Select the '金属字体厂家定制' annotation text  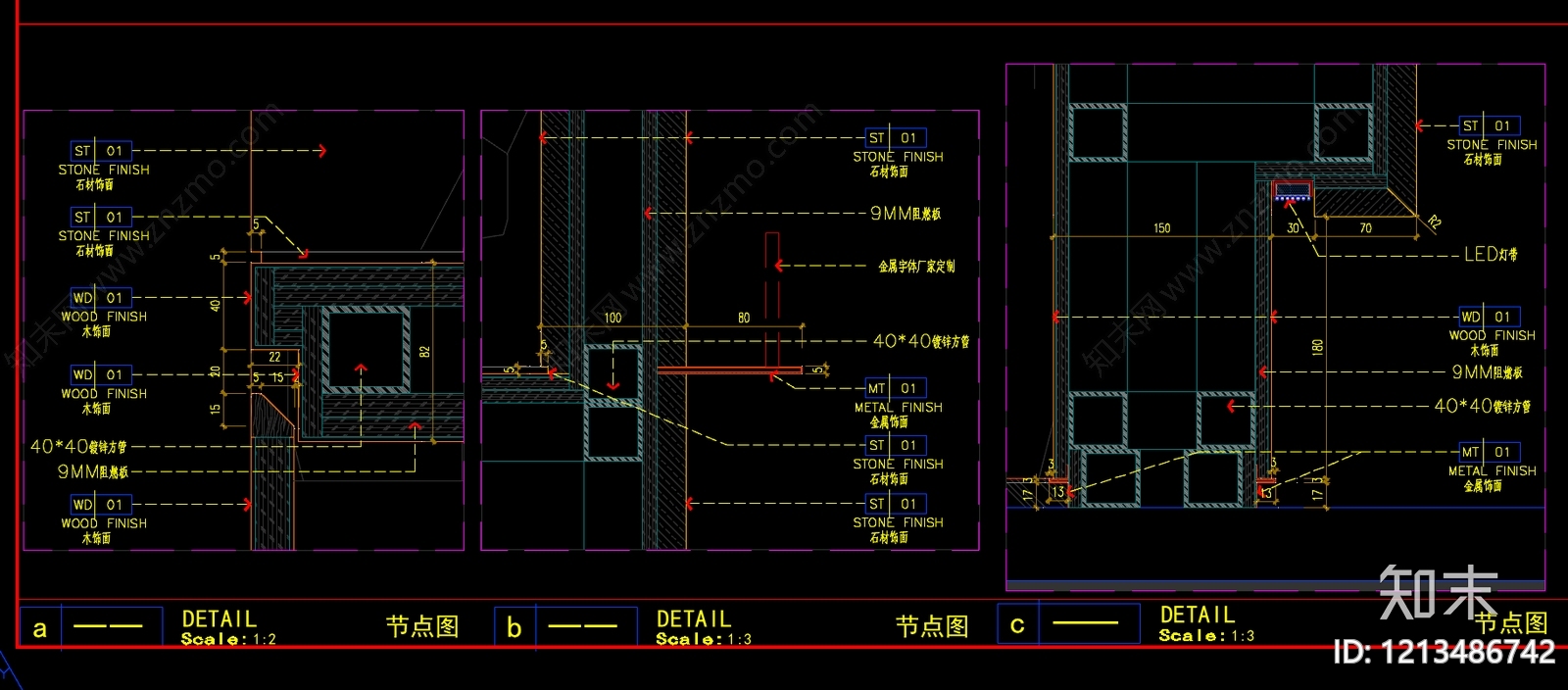tap(916, 266)
